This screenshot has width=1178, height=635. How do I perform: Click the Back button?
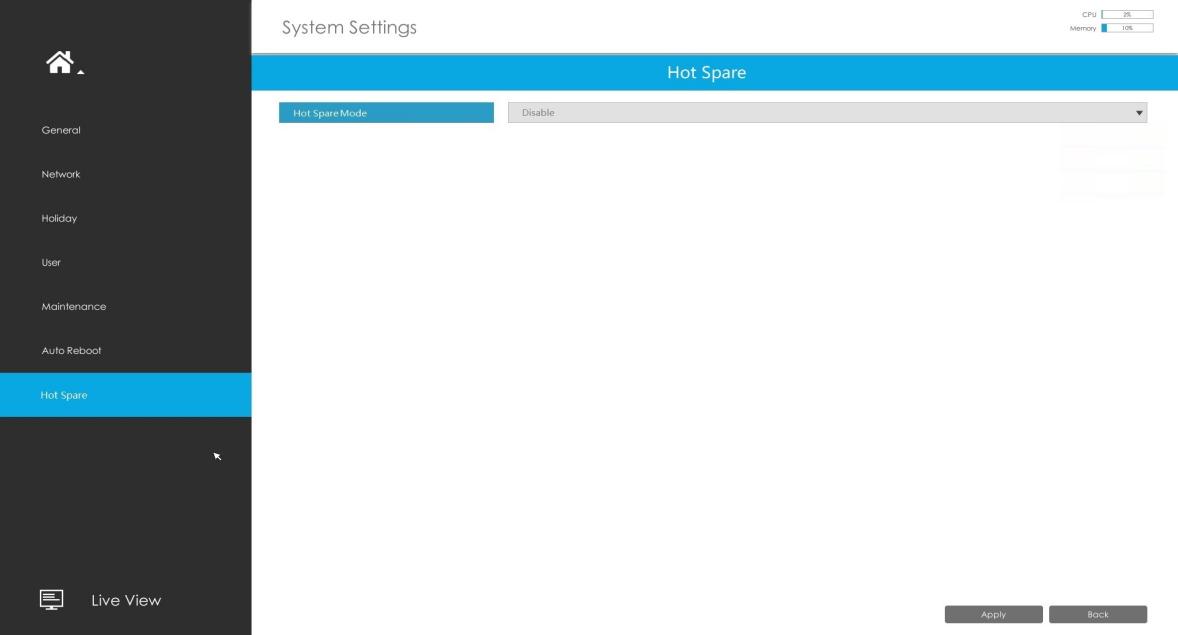(x=1098, y=614)
